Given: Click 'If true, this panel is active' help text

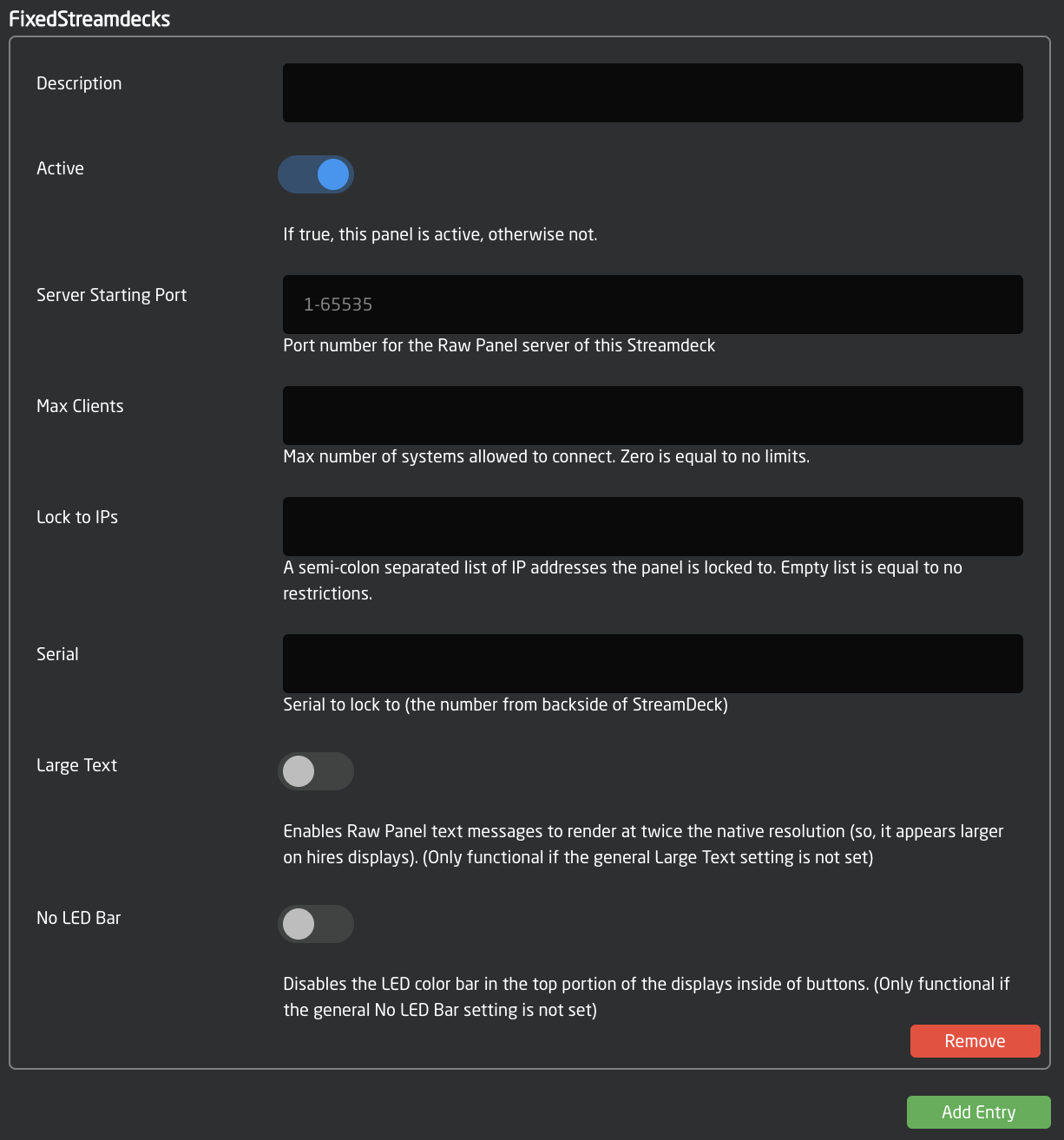Looking at the screenshot, I should coord(440,234).
